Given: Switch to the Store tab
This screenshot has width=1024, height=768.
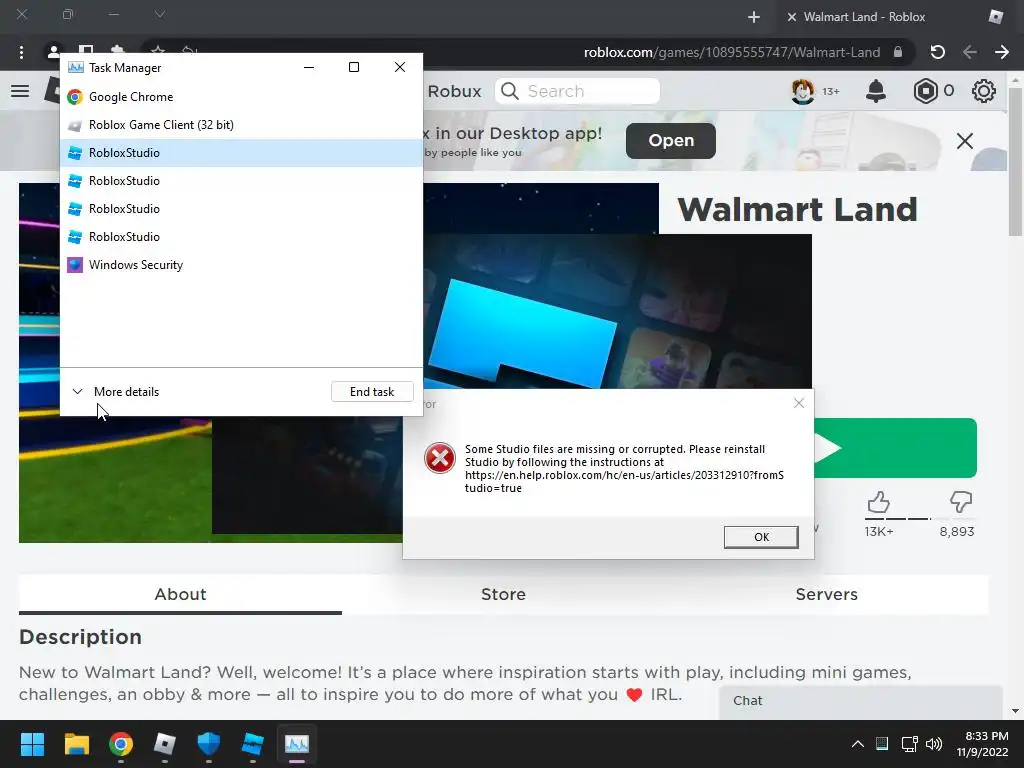Looking at the screenshot, I should point(504,595).
